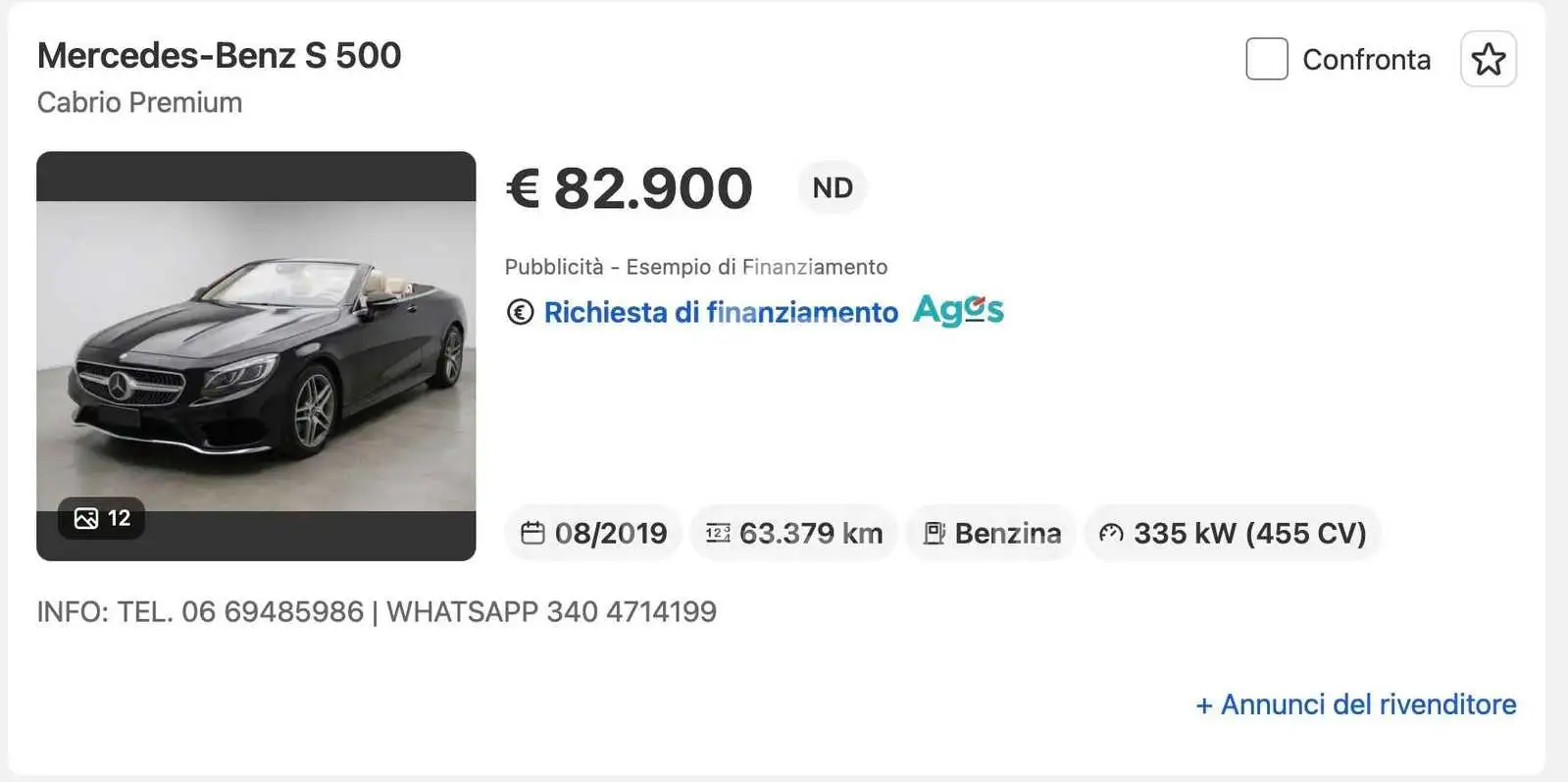Expand Annunci del rivenditore
Image resolution: width=1568 pixels, height=782 pixels.
point(1355,704)
